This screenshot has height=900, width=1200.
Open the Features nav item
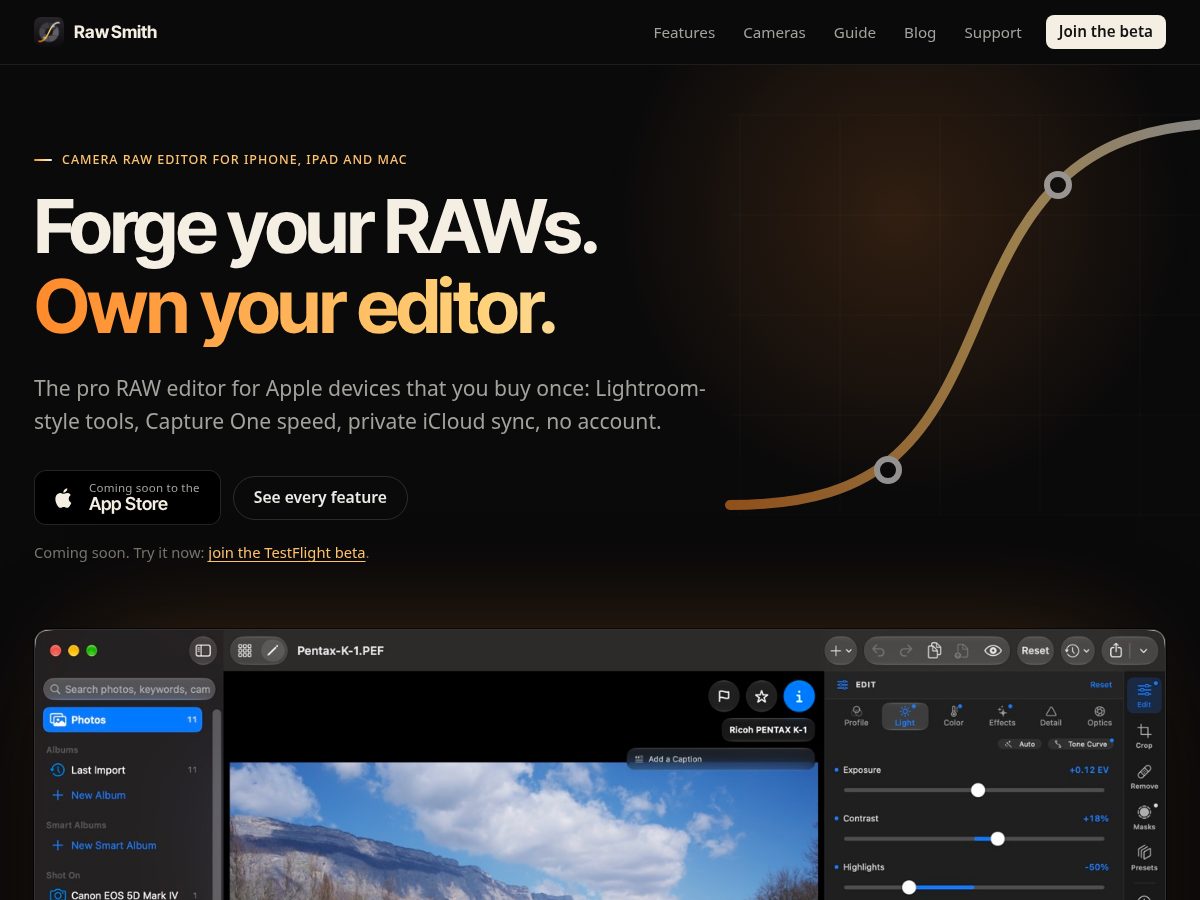684,33
